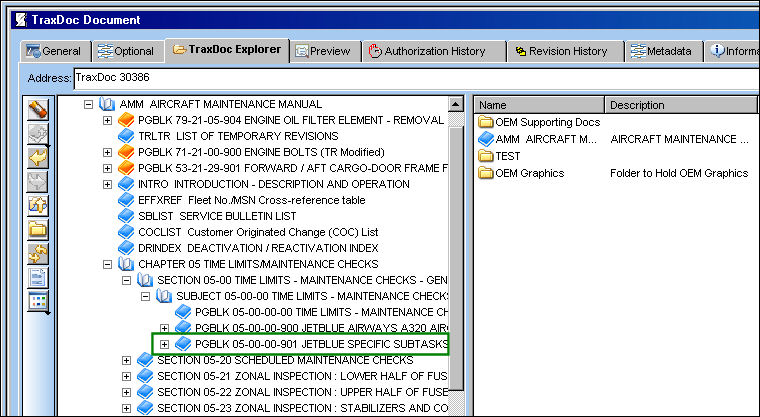The height and width of the screenshot is (417, 760).
Task: Open the Revision History tab
Action: (x=565, y=51)
